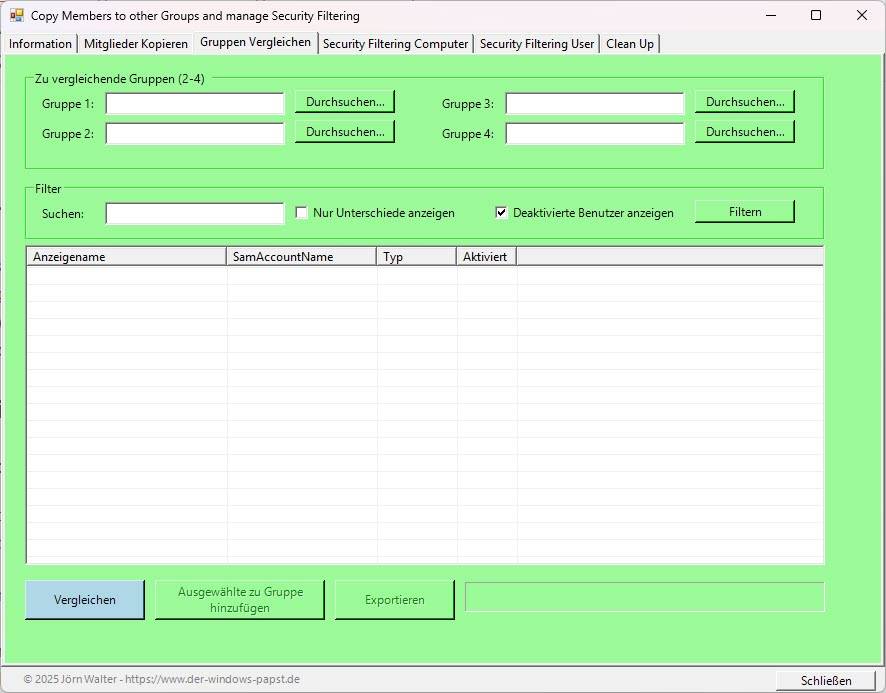The height and width of the screenshot is (693, 886).
Task: Browse for Gruppe 1 with Durchsuchen
Action: click(x=344, y=102)
